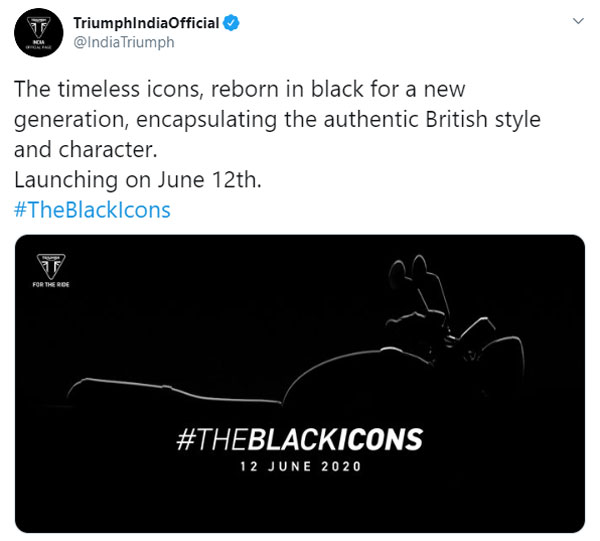The width and height of the screenshot is (600, 541).
Task: Open the blue #TheBlackIcons hashtag link
Action: [x=93, y=210]
